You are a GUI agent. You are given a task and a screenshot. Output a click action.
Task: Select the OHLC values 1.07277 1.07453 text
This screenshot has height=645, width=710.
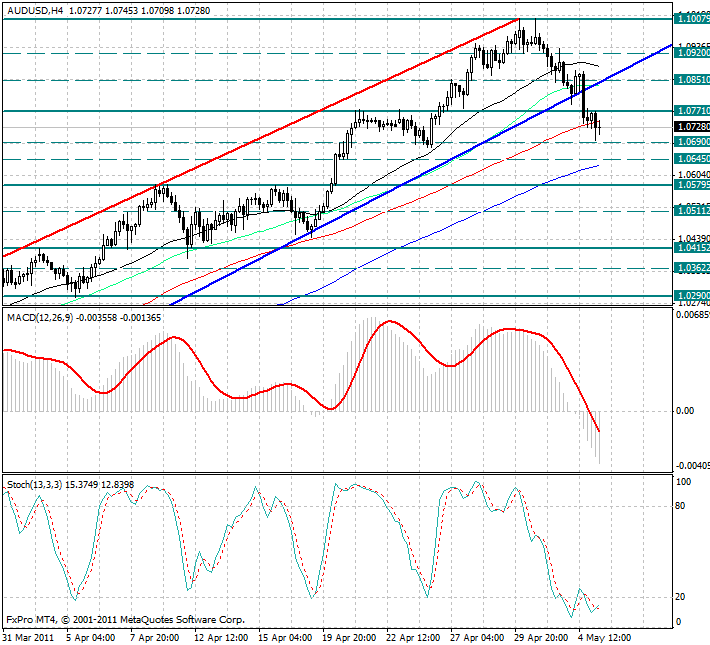[103, 10]
